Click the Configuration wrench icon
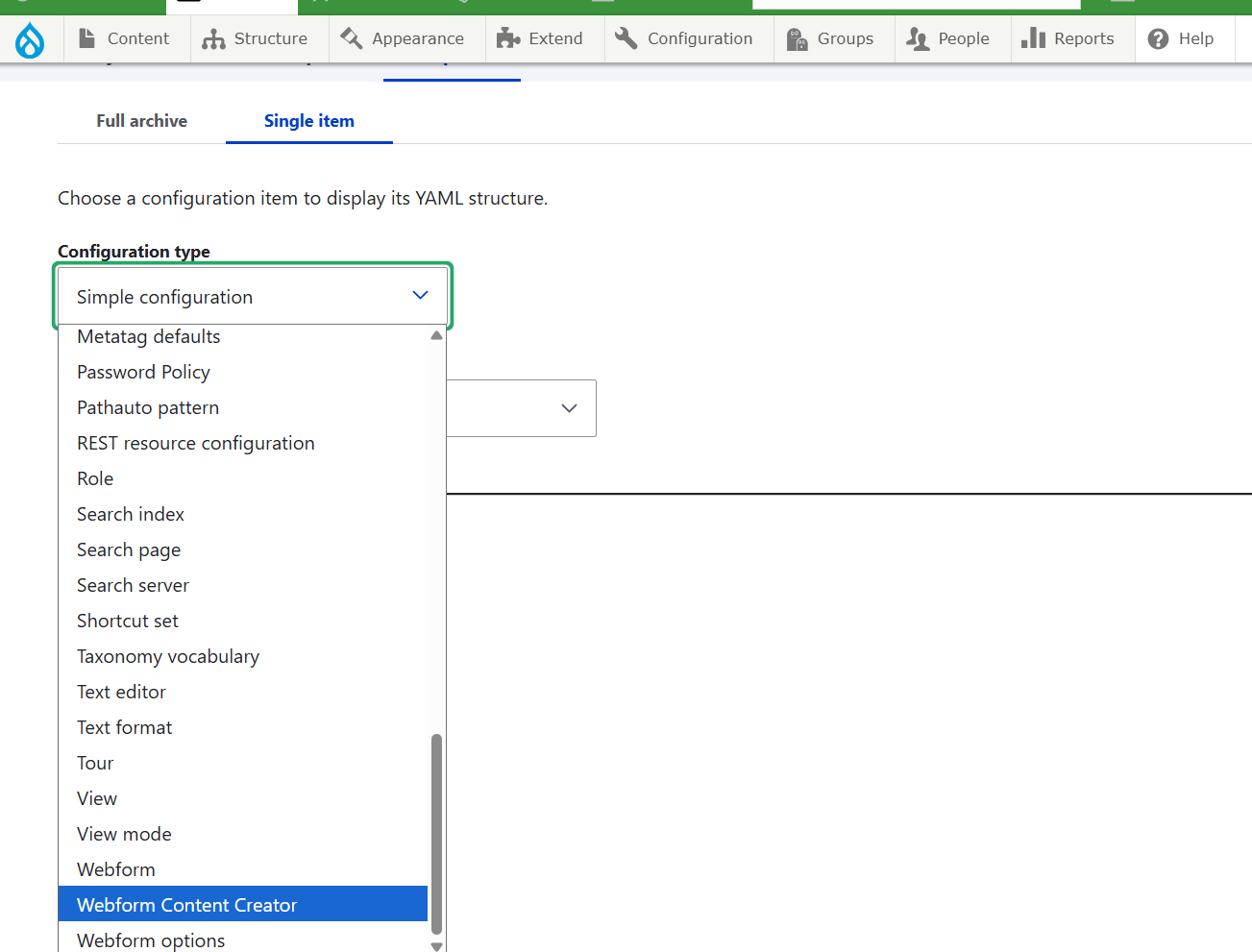Viewport: 1252px width, 952px height. coord(626,38)
